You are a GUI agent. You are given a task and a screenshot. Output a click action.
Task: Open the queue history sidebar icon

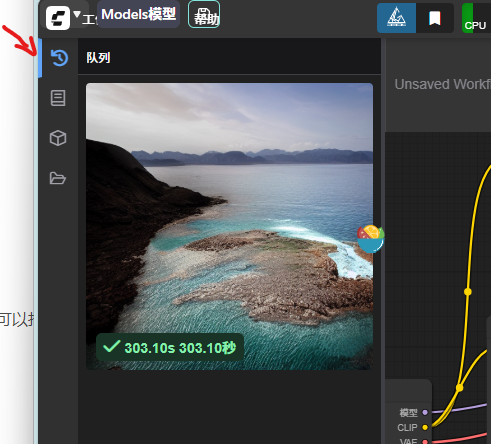[59, 58]
